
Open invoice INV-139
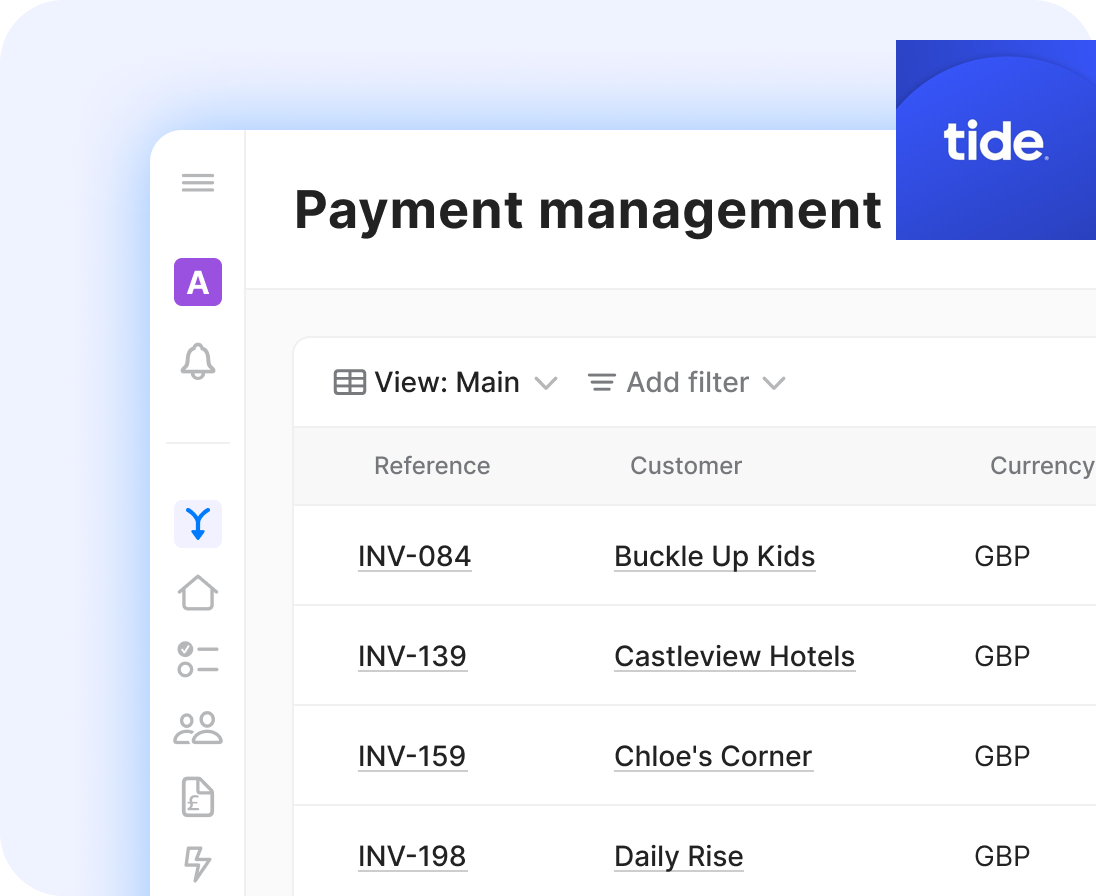[x=412, y=656]
